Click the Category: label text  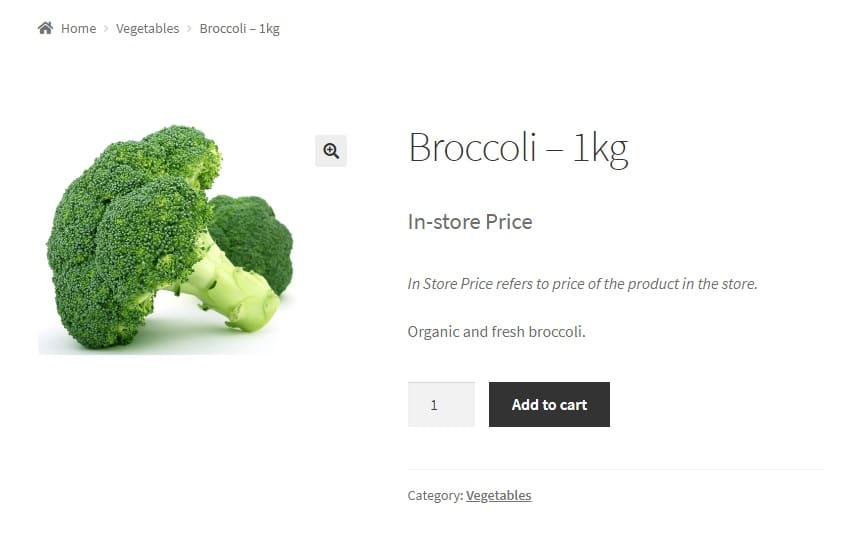[435, 495]
